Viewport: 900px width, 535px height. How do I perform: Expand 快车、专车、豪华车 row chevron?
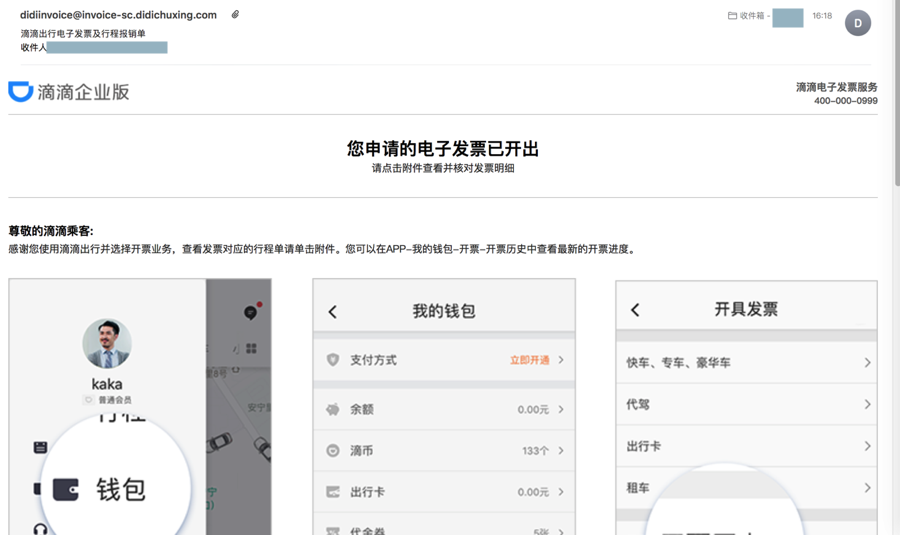pos(867,363)
